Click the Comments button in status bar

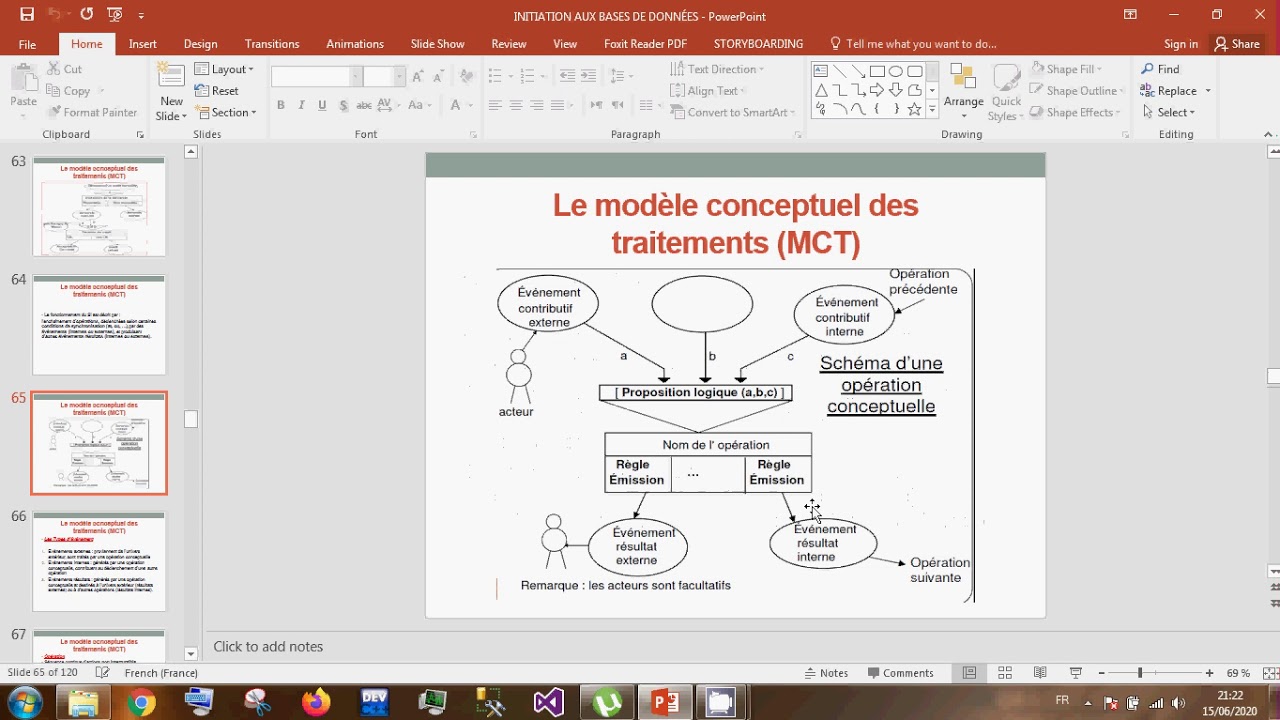coord(900,673)
